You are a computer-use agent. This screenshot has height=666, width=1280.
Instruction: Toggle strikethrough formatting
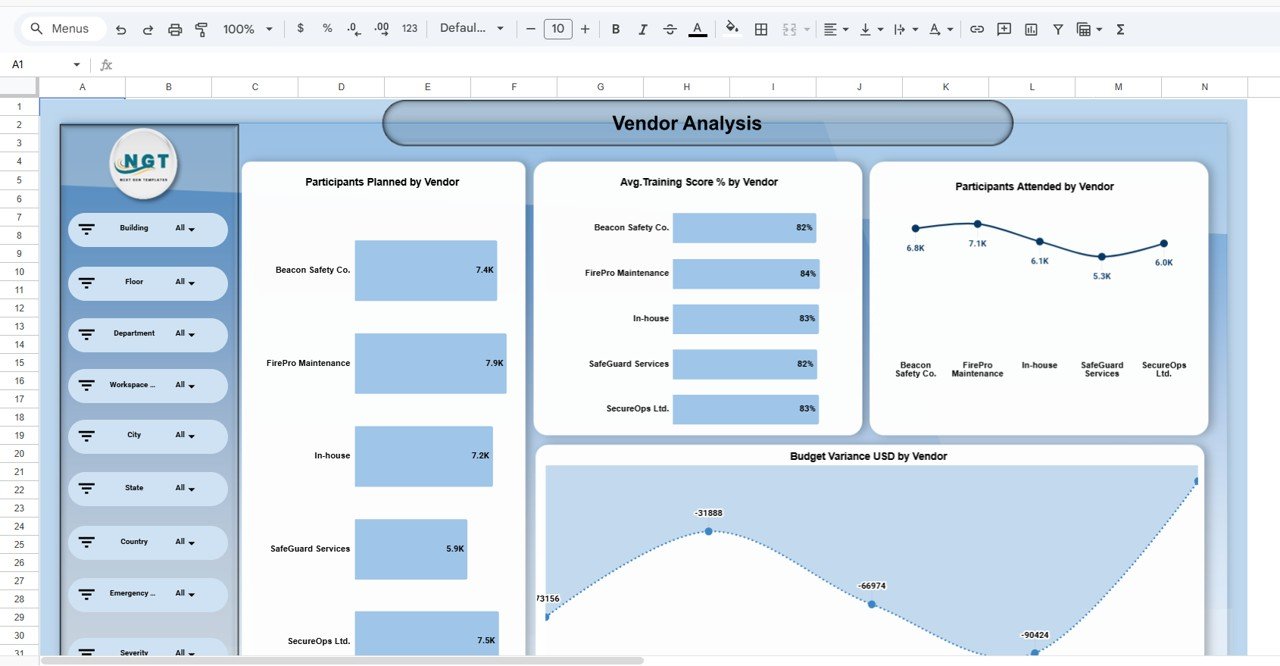click(670, 30)
